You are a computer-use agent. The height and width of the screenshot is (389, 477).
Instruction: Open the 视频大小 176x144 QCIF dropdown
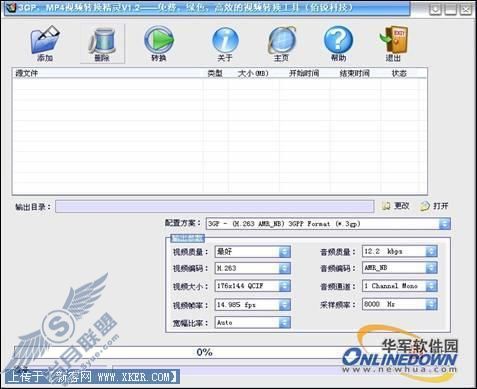tap(285, 286)
